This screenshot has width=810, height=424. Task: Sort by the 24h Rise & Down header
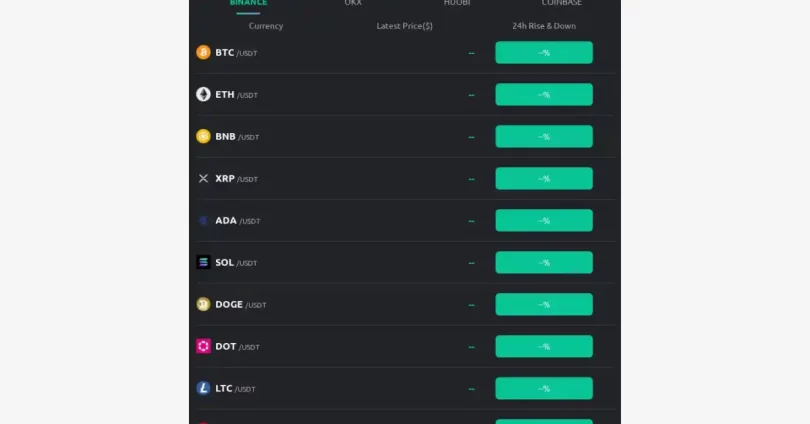(544, 26)
